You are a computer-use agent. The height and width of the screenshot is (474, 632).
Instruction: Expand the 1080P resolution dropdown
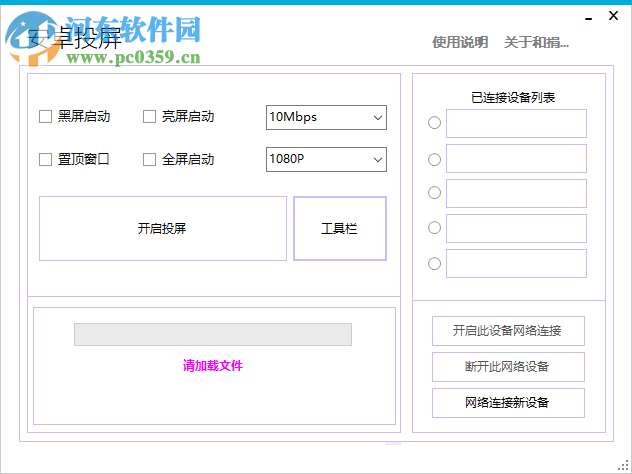pos(326,159)
